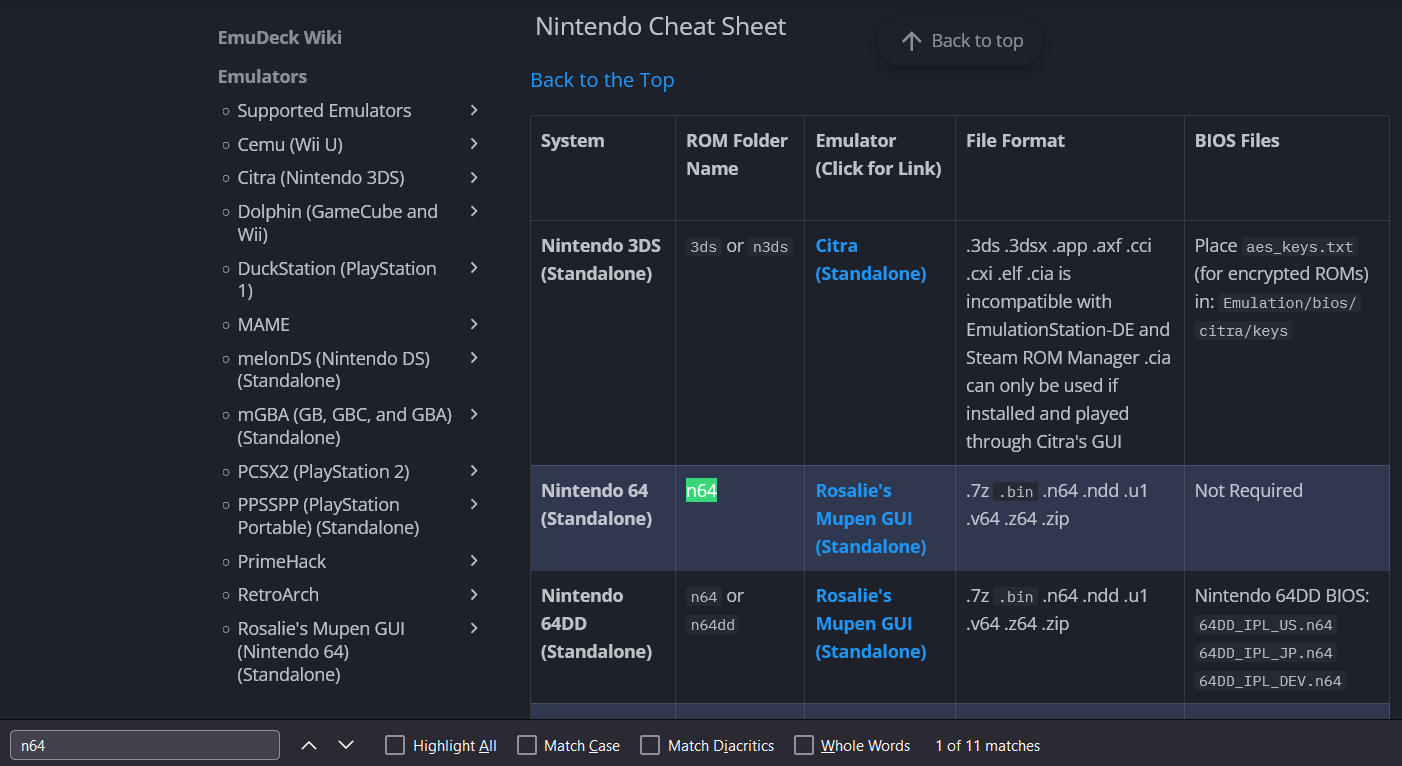The width and height of the screenshot is (1402, 766).
Task: Enable the Whole Words checkbox
Action: pos(804,745)
